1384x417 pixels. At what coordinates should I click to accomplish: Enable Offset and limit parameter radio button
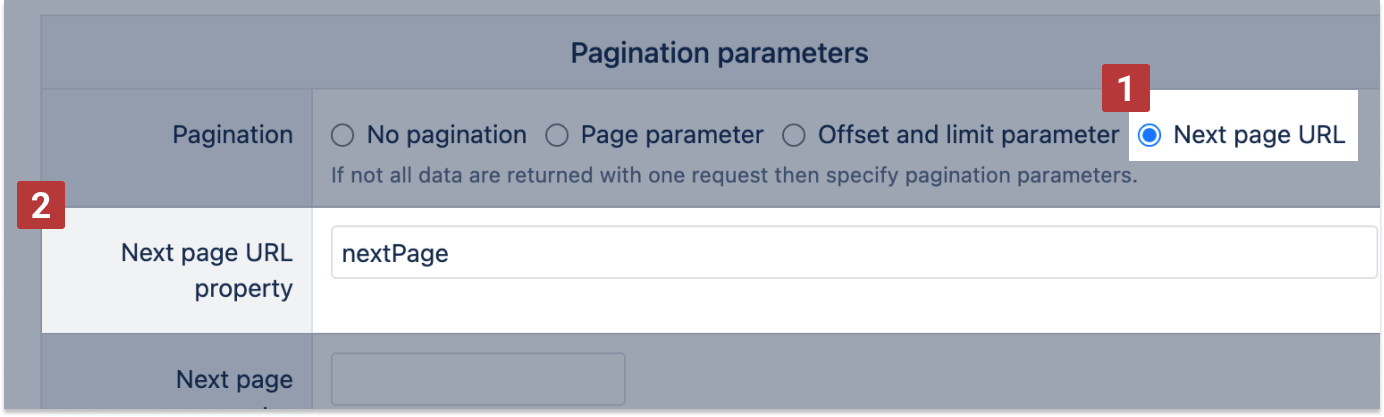[x=793, y=134]
